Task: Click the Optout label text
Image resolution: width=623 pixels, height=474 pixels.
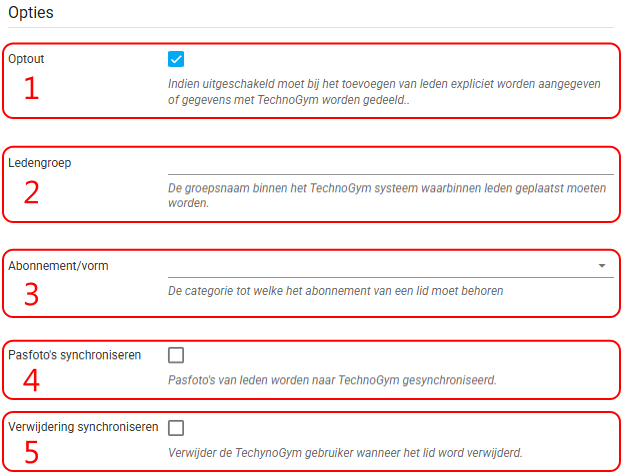Action: (26, 59)
